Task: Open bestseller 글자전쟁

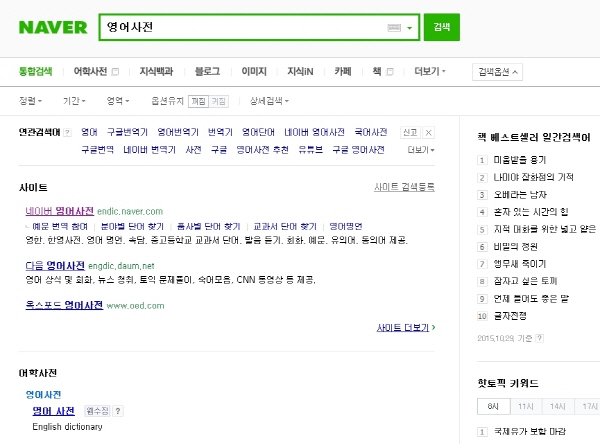Action: (x=510, y=316)
